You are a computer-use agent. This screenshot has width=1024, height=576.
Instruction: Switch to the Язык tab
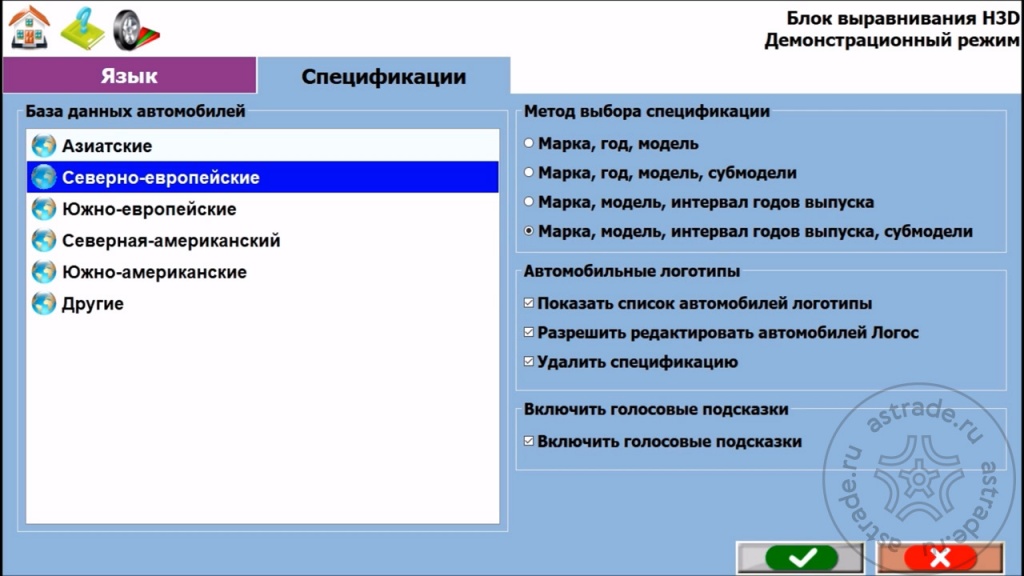click(x=129, y=75)
